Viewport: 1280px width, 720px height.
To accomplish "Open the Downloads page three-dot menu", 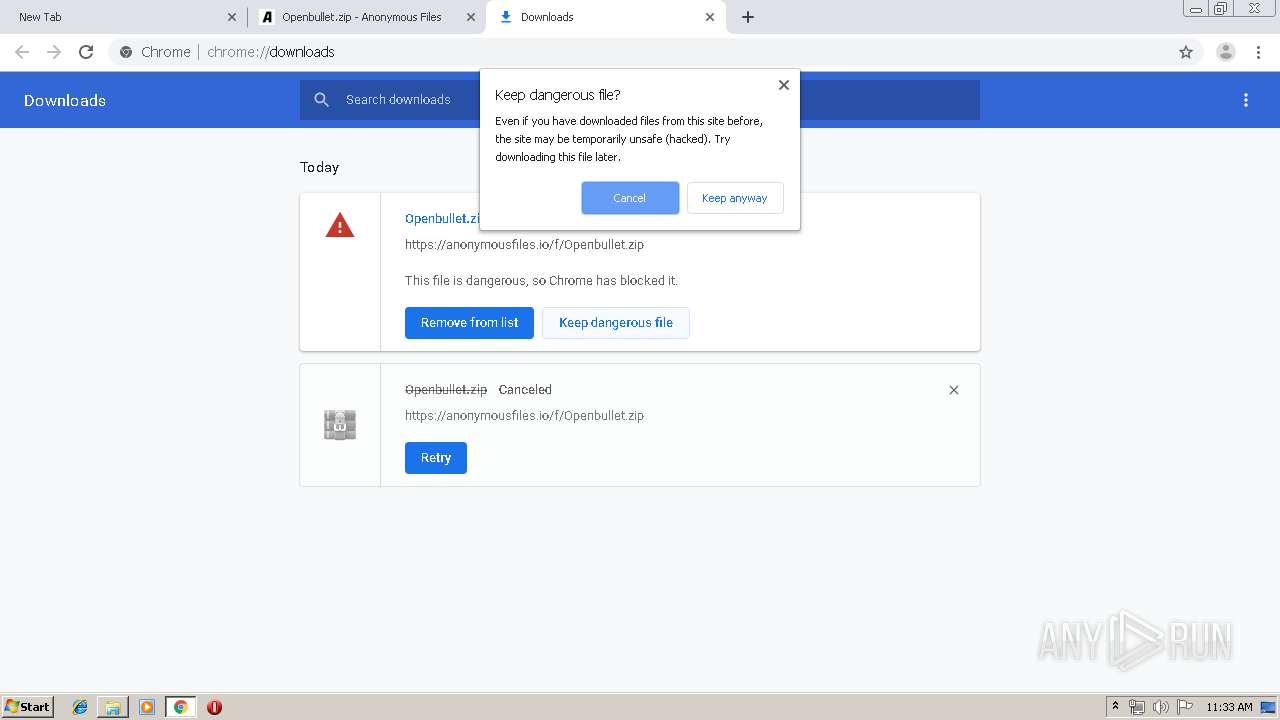I will point(1246,100).
